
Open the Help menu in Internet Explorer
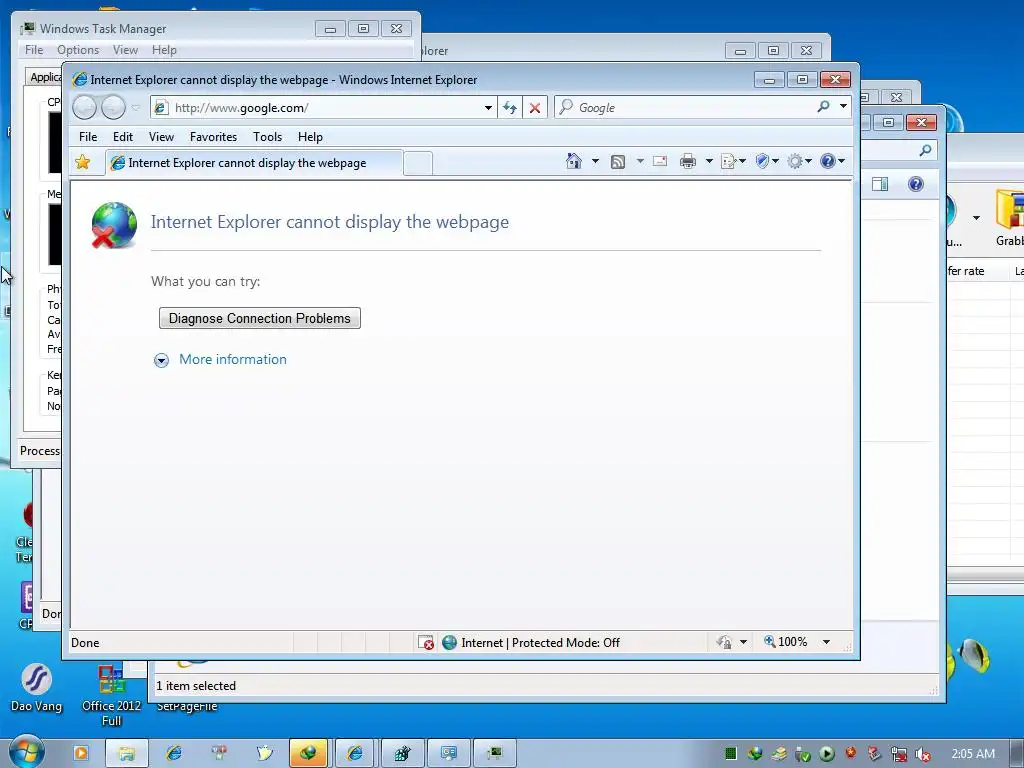(310, 137)
